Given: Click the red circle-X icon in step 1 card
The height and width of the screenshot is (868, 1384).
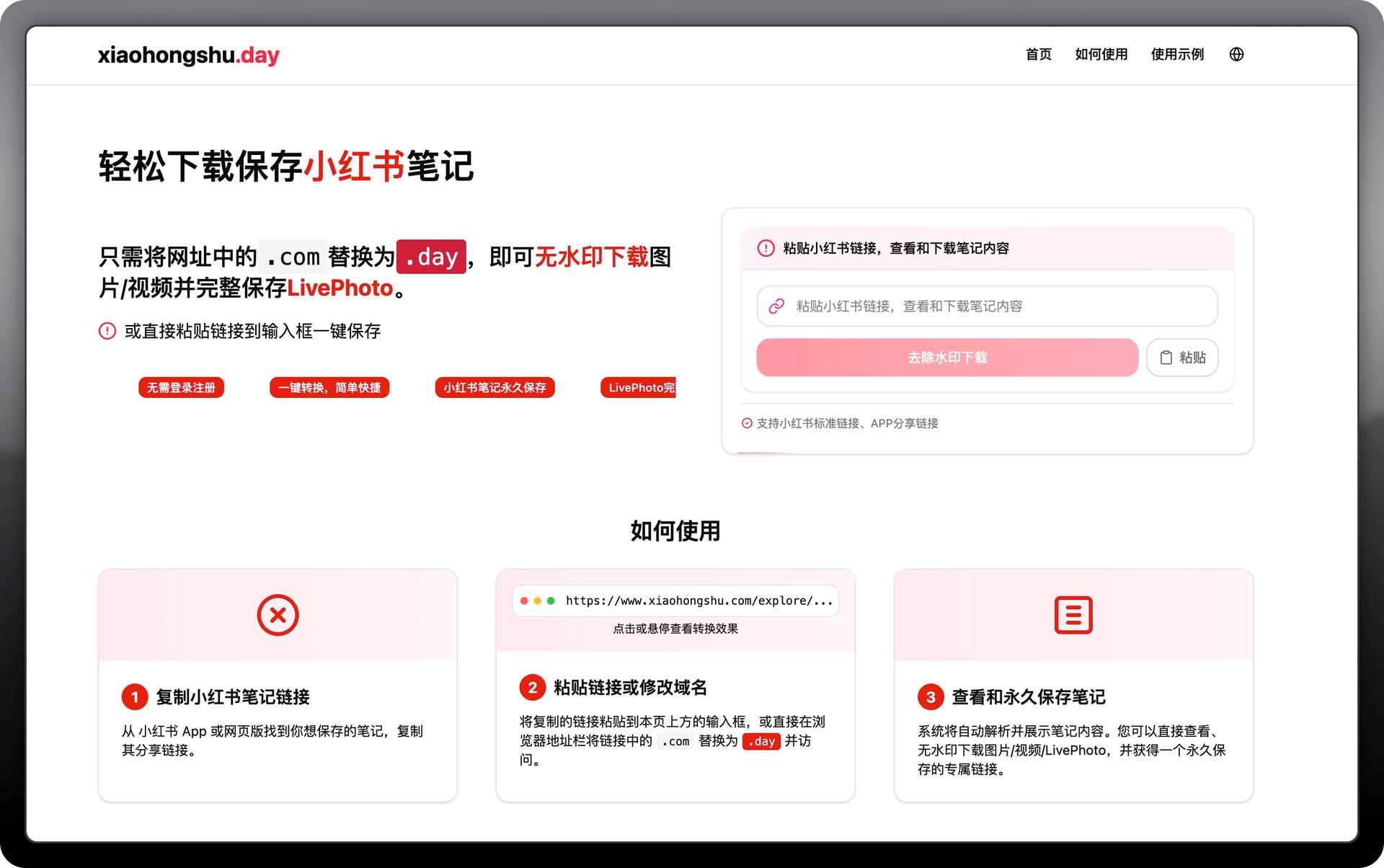Looking at the screenshot, I should pyautogui.click(x=278, y=615).
